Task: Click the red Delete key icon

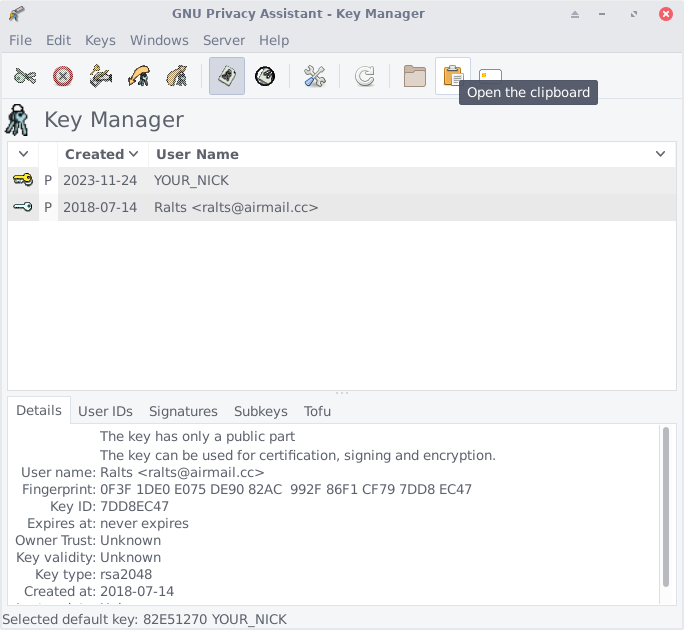Action: point(63,76)
